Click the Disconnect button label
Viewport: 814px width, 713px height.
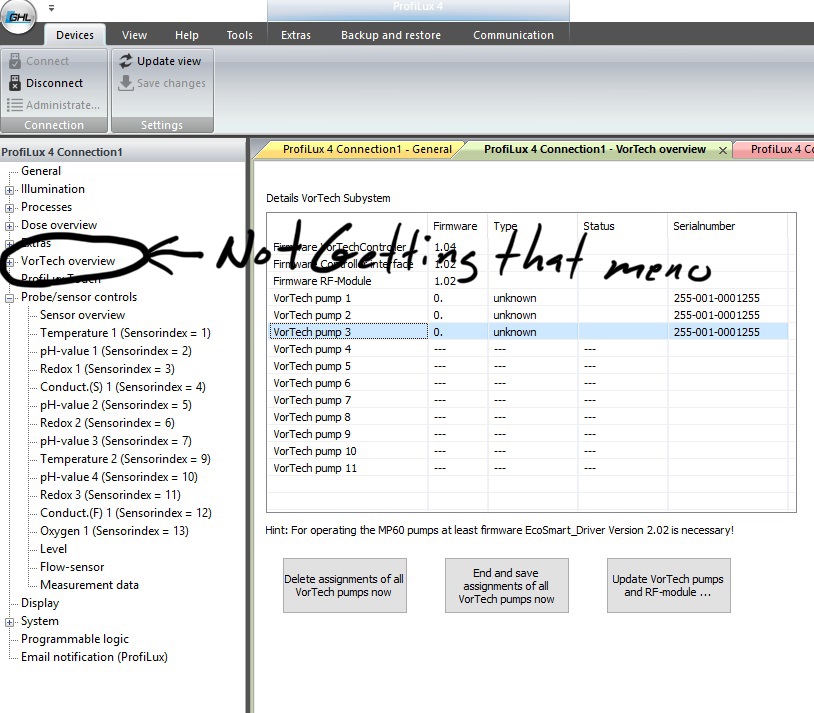point(55,83)
